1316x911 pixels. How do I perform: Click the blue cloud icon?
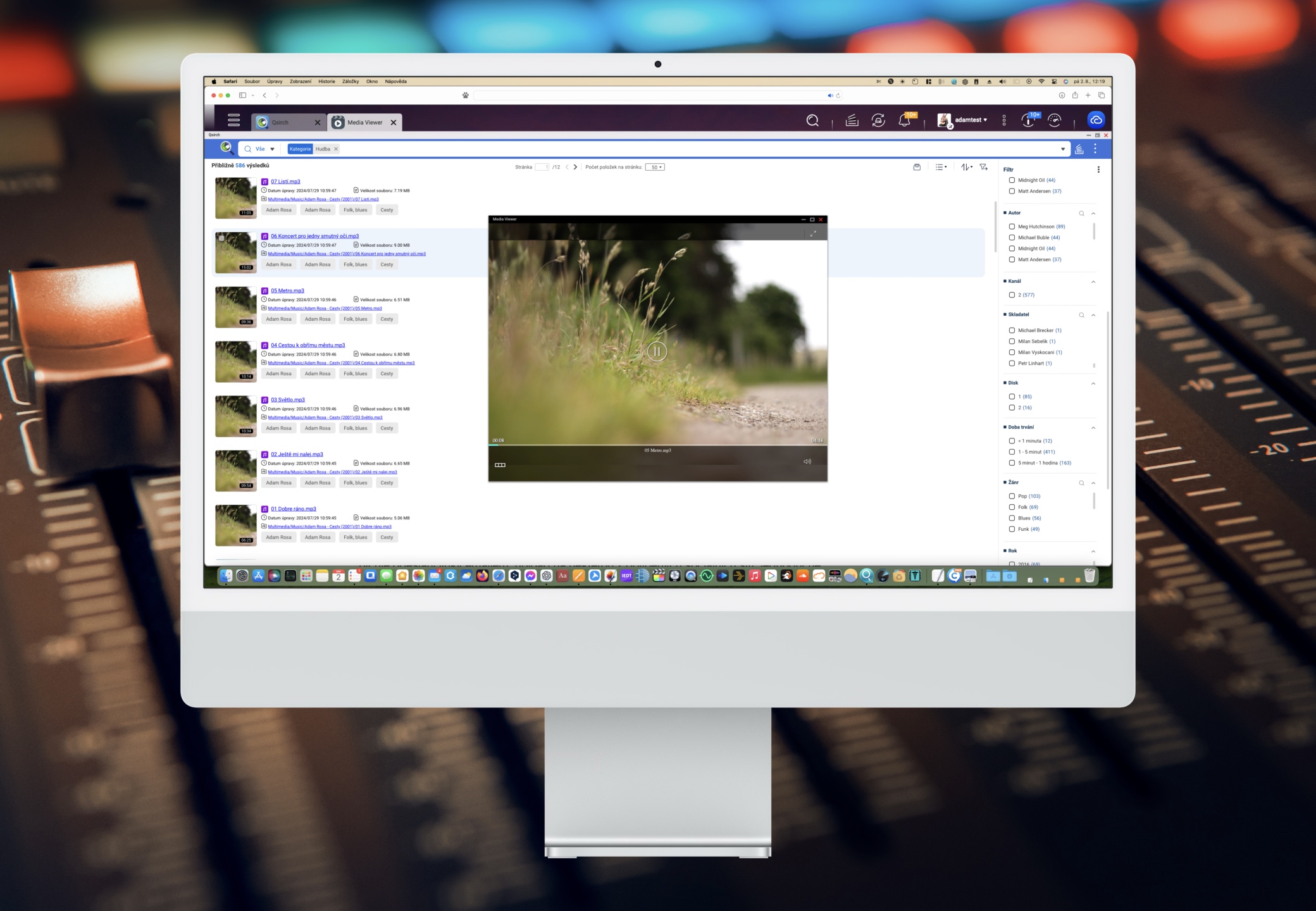(x=1096, y=120)
